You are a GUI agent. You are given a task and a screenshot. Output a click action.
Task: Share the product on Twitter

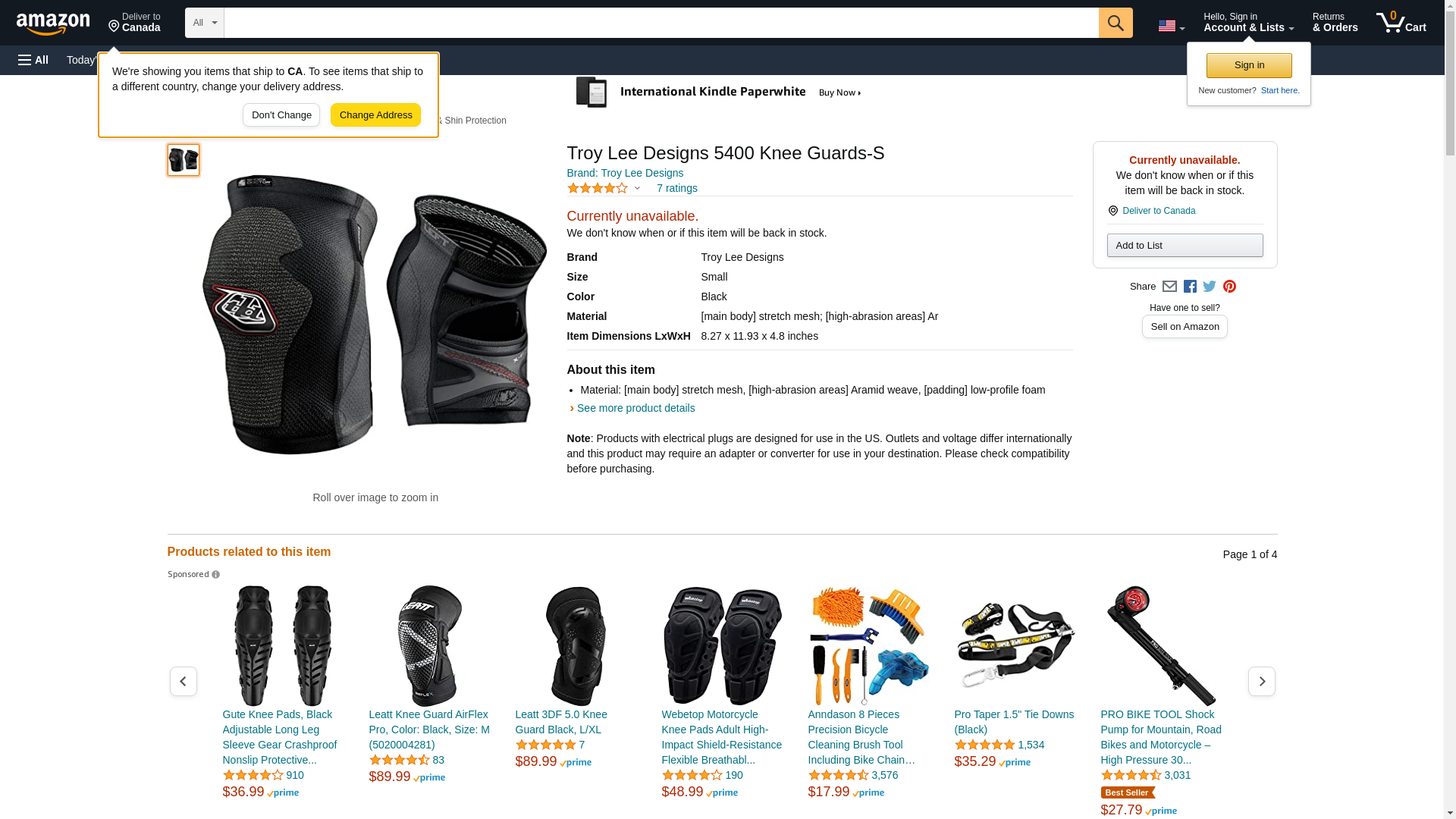(x=1210, y=287)
